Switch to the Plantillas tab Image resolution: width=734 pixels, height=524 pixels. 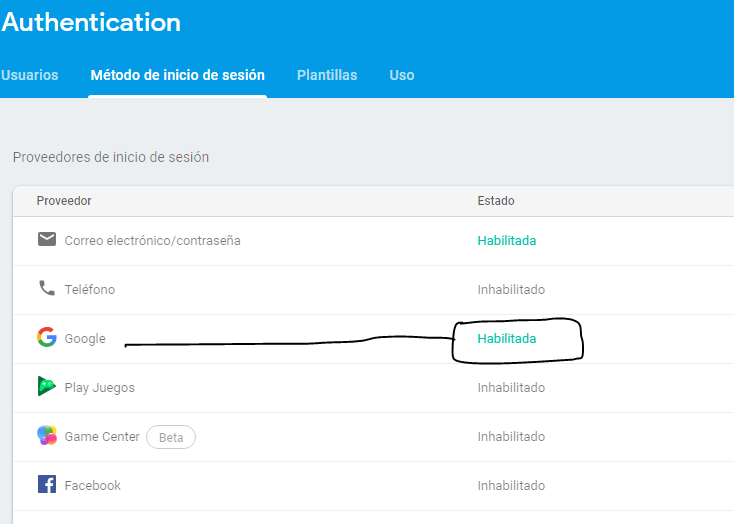(327, 75)
